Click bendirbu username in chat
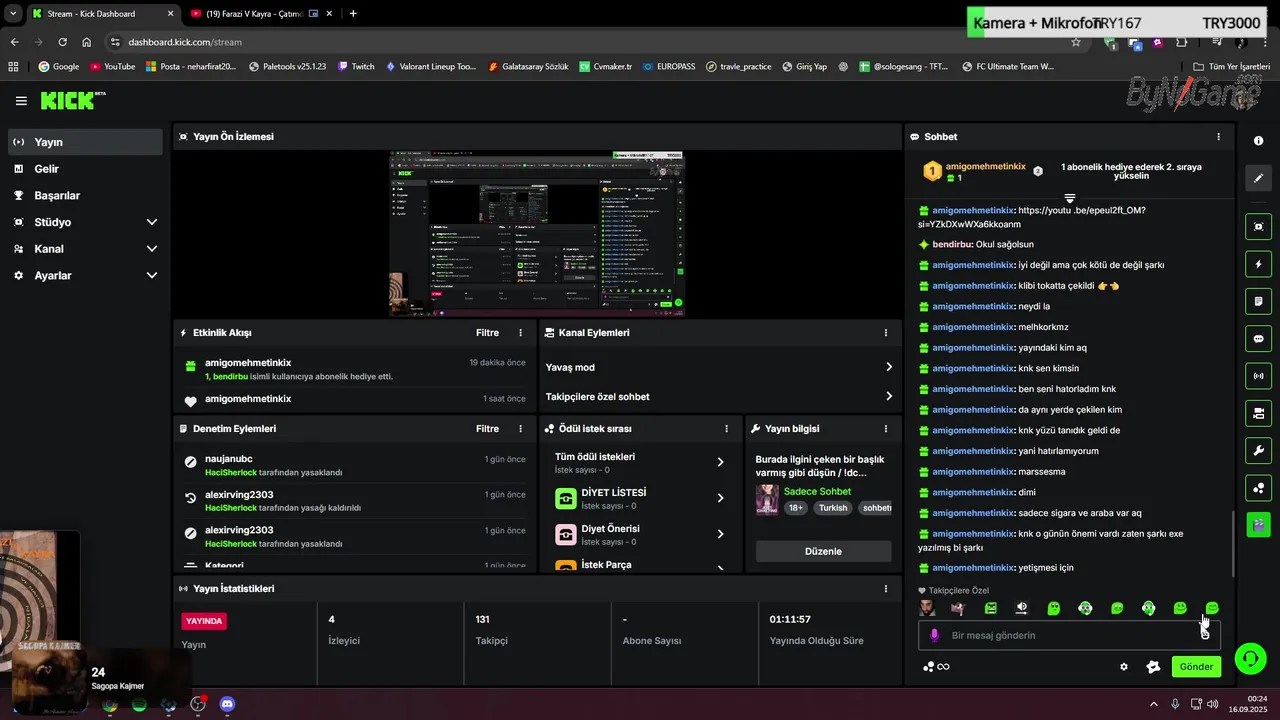 [x=953, y=244]
